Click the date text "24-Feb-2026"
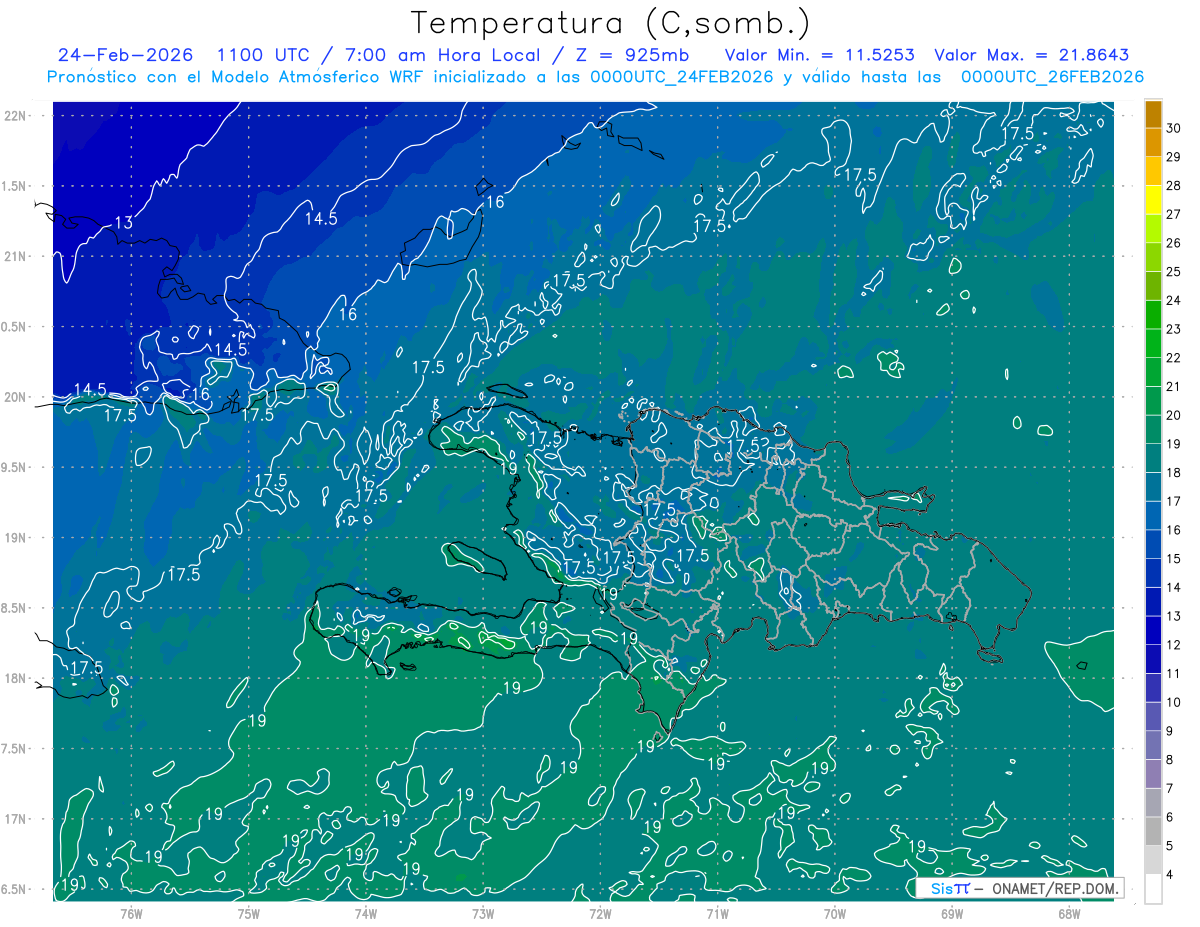 click(x=126, y=55)
